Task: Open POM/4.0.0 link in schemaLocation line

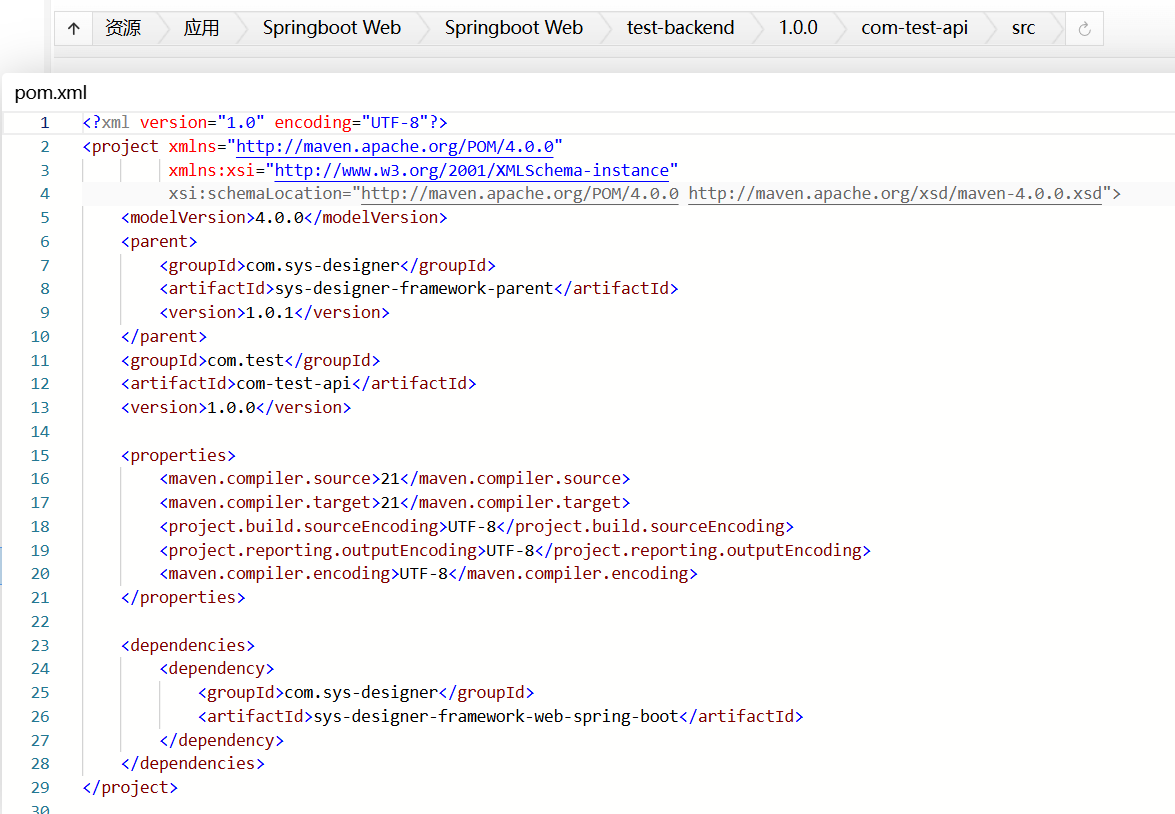Action: click(x=519, y=194)
